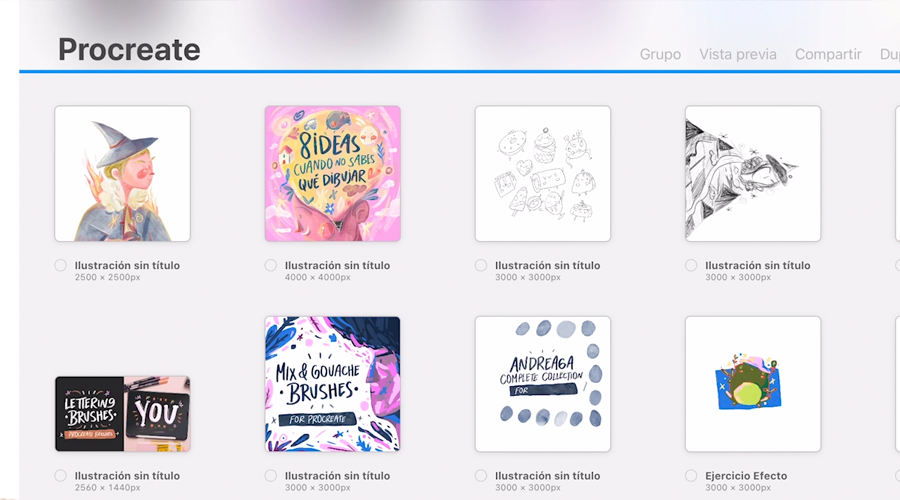Tap Compartir in the top menu
The height and width of the screenshot is (500, 900).
click(828, 54)
